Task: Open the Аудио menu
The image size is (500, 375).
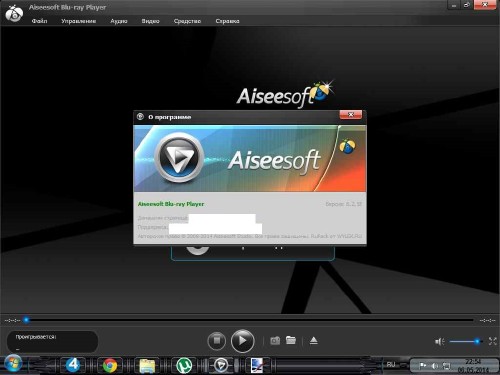Action: point(119,21)
